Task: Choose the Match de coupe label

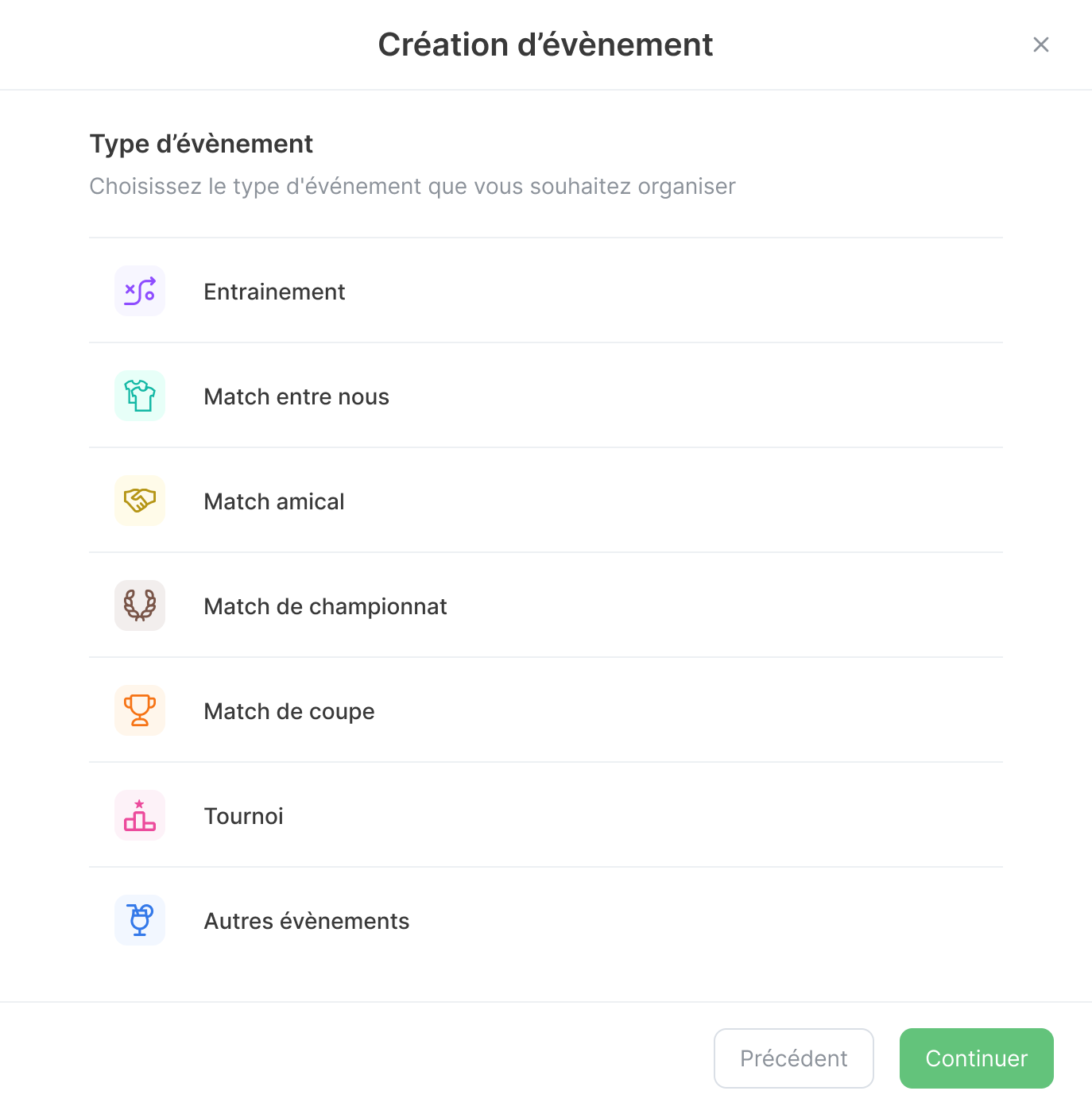Action: click(x=289, y=711)
